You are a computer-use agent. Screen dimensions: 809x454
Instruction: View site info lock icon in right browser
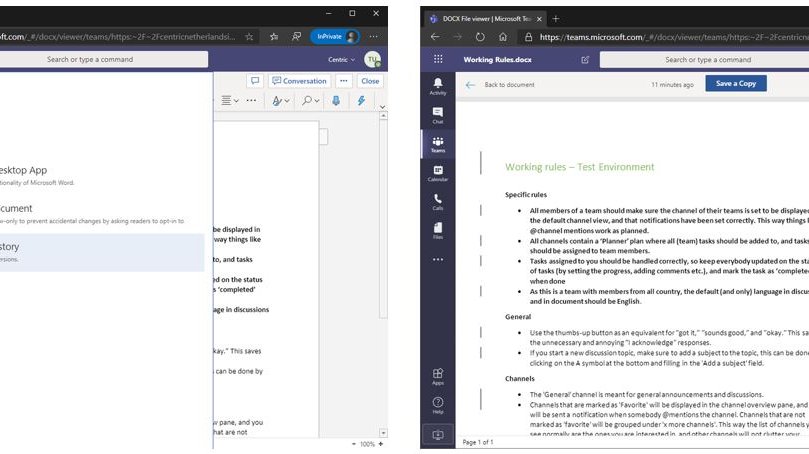[528, 37]
